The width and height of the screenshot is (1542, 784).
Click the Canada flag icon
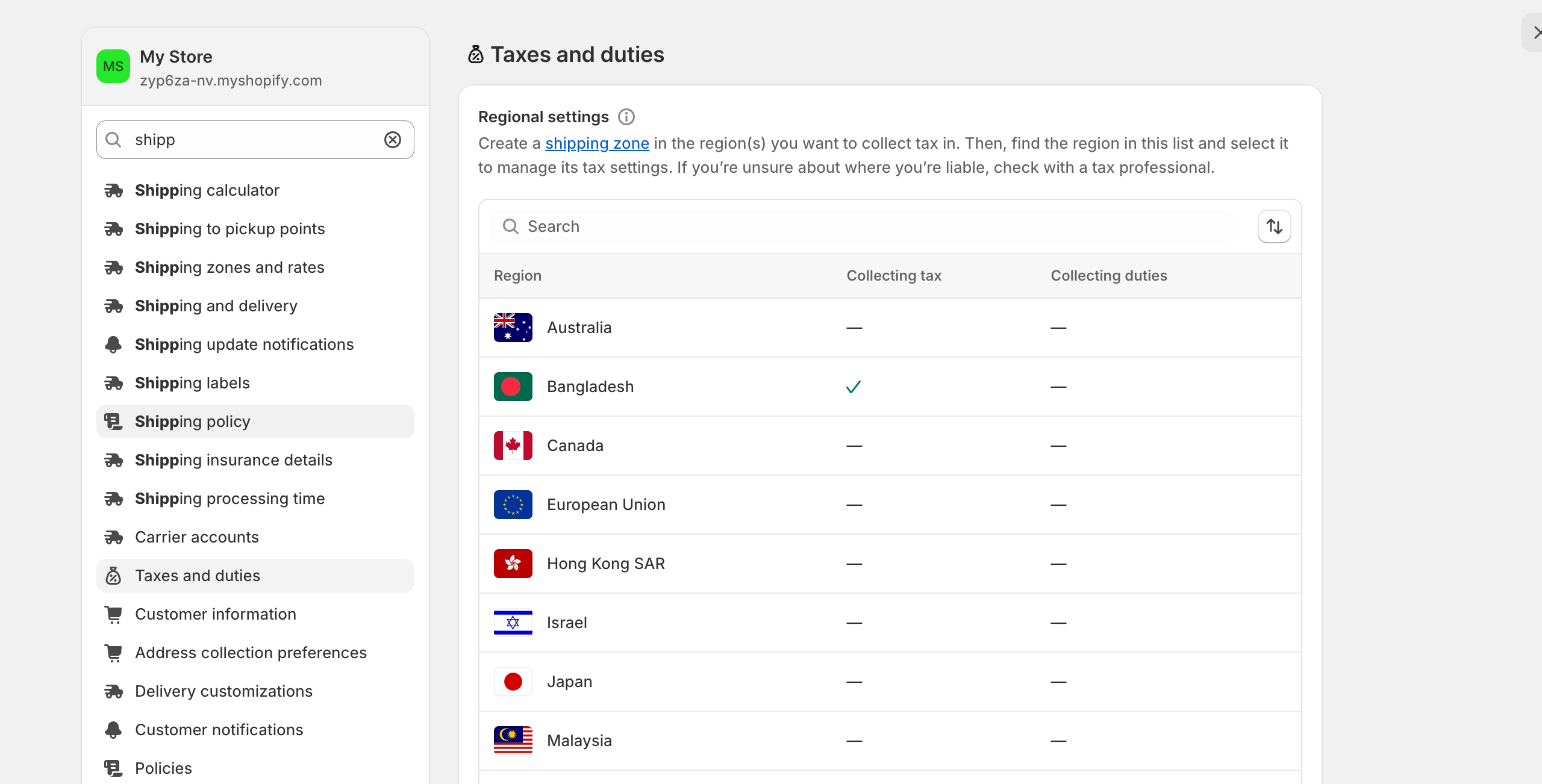[513, 446]
